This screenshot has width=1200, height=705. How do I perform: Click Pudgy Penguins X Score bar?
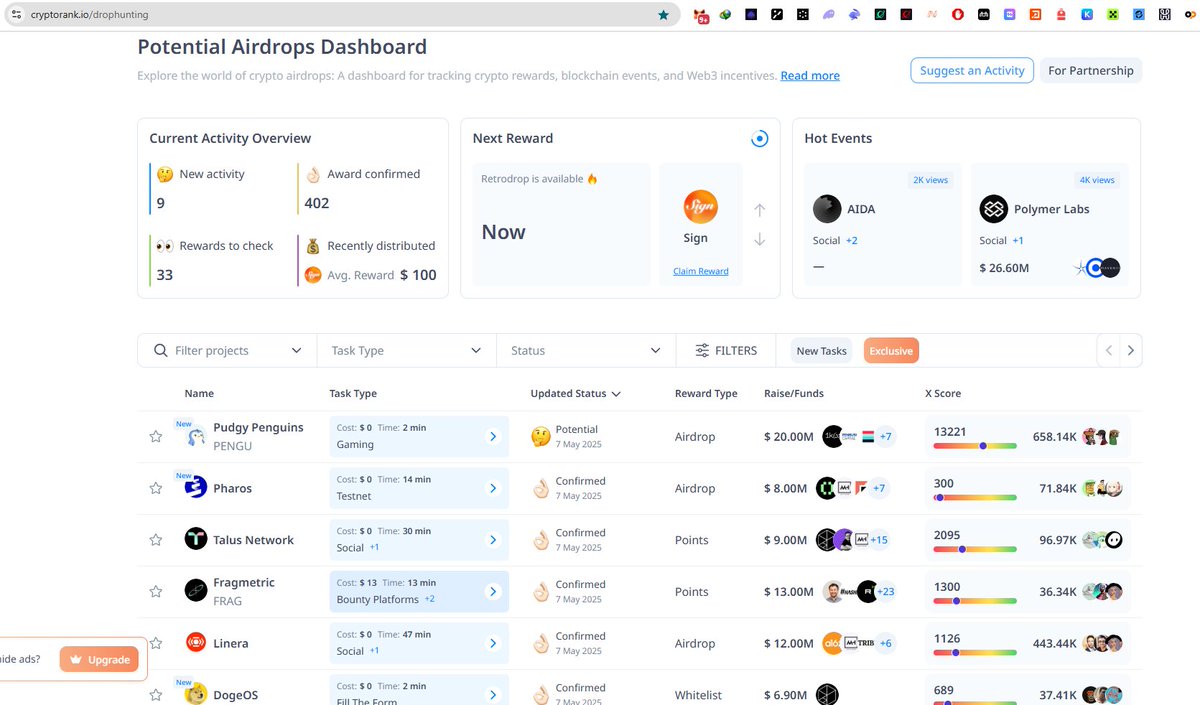pos(975,446)
